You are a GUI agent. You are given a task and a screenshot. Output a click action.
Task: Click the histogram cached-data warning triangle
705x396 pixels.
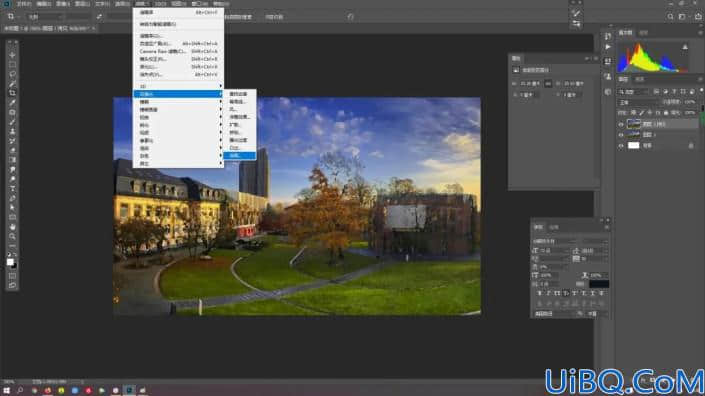(685, 47)
